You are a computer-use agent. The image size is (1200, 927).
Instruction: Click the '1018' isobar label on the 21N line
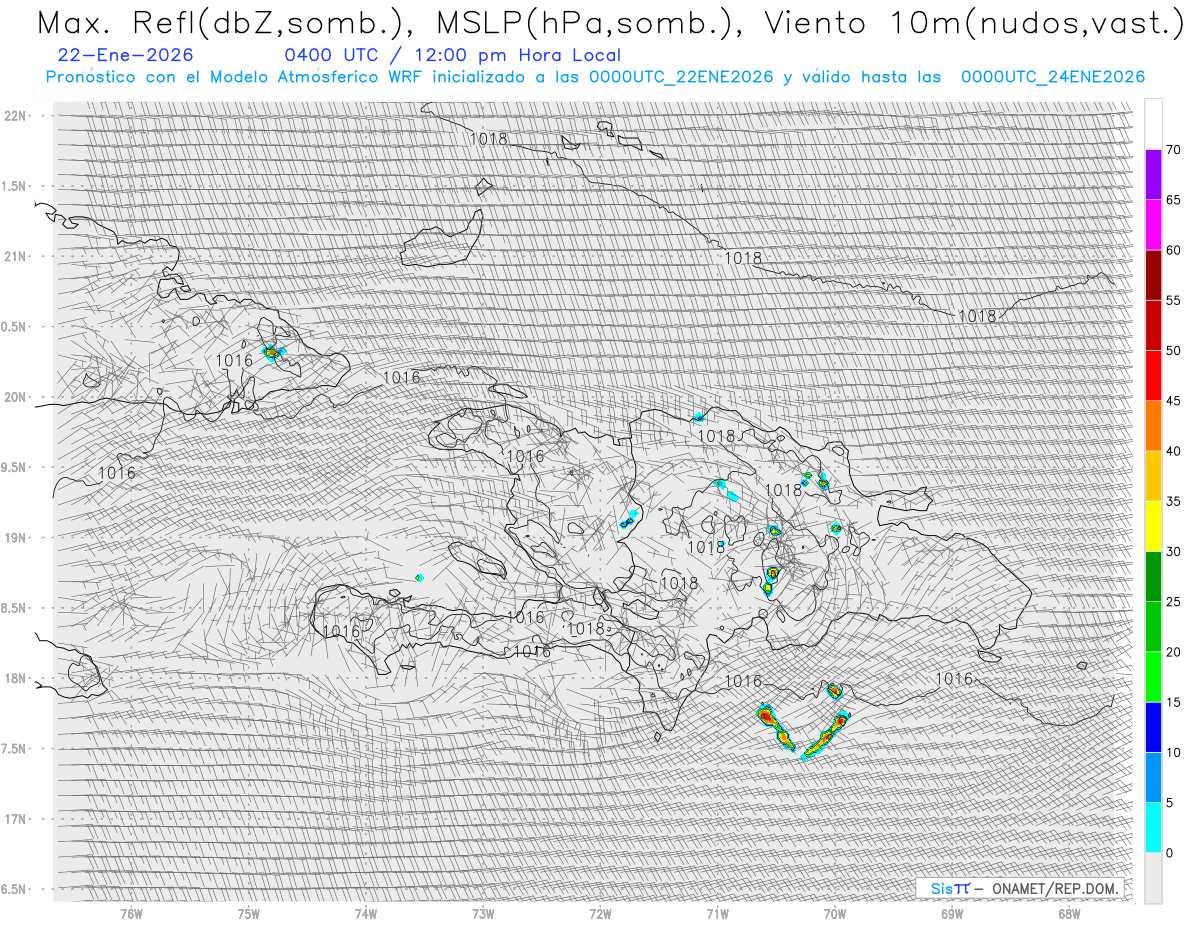coord(743,258)
